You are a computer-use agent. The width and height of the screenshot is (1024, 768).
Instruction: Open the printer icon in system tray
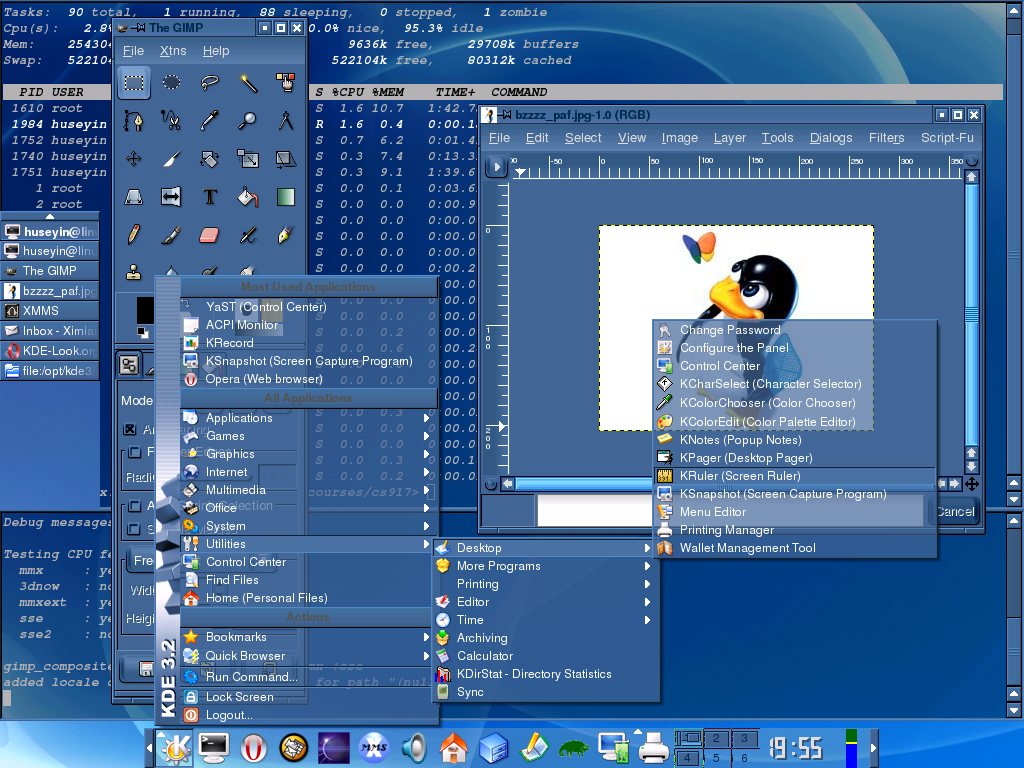654,747
